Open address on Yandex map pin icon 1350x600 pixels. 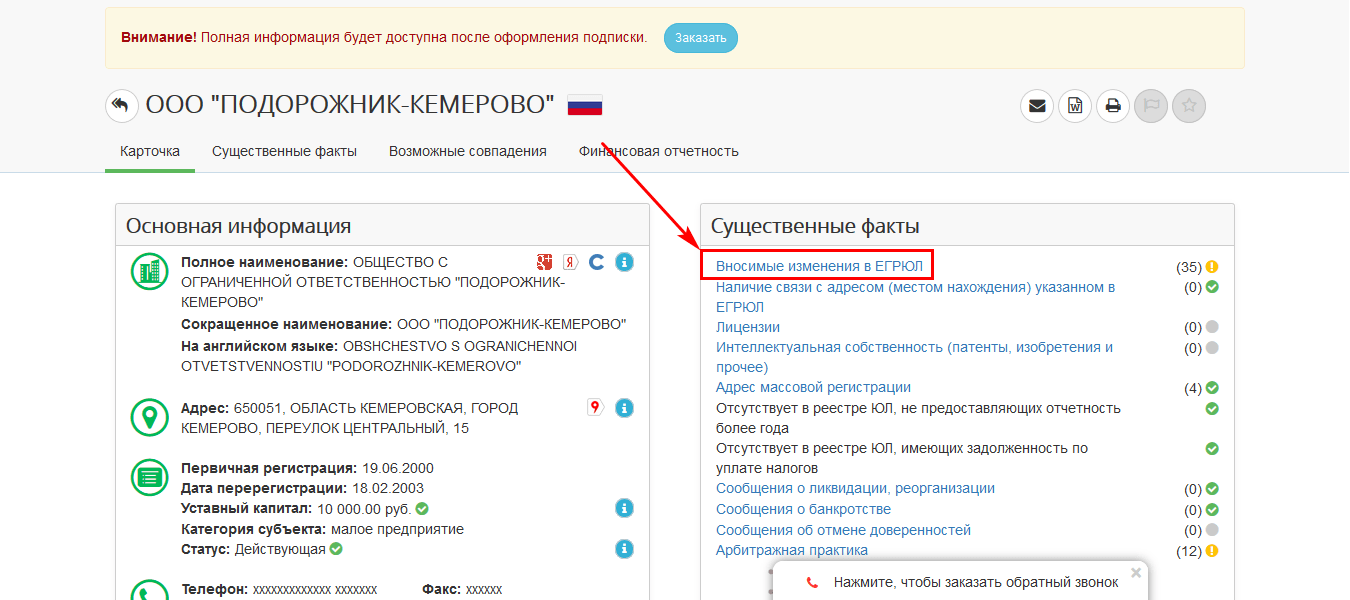(595, 407)
